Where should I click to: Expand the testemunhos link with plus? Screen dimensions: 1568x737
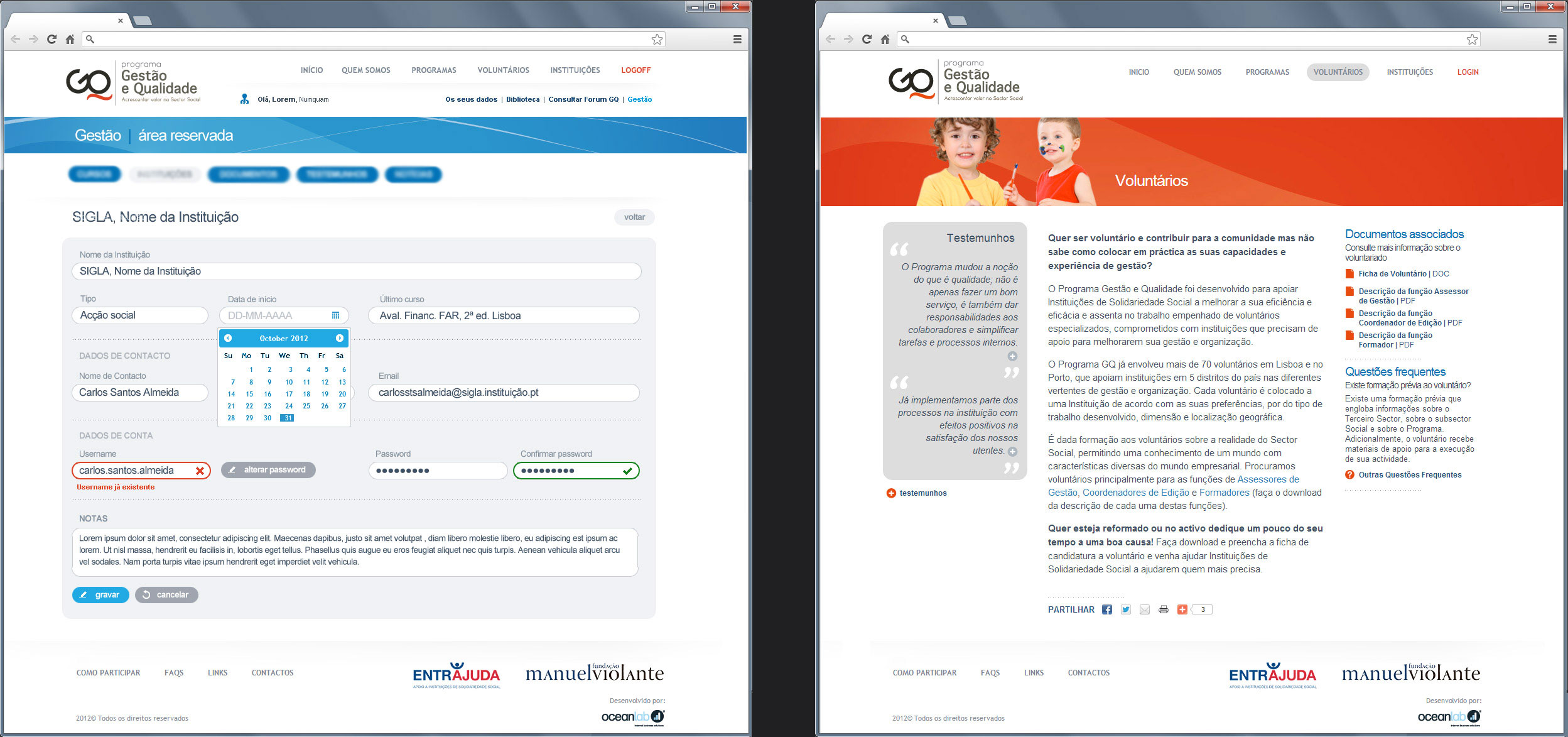coord(891,493)
